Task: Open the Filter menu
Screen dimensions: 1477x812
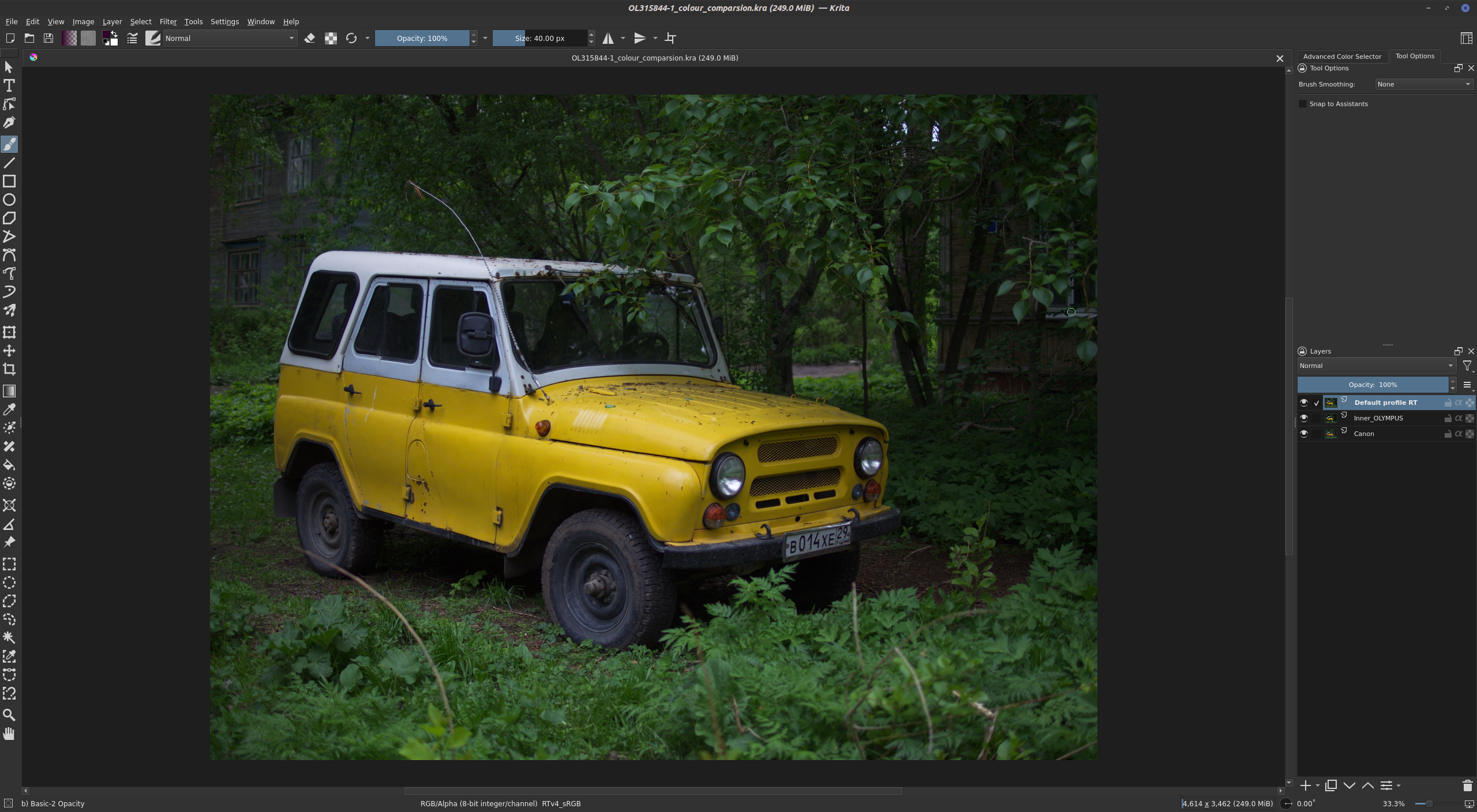Action: 168,21
